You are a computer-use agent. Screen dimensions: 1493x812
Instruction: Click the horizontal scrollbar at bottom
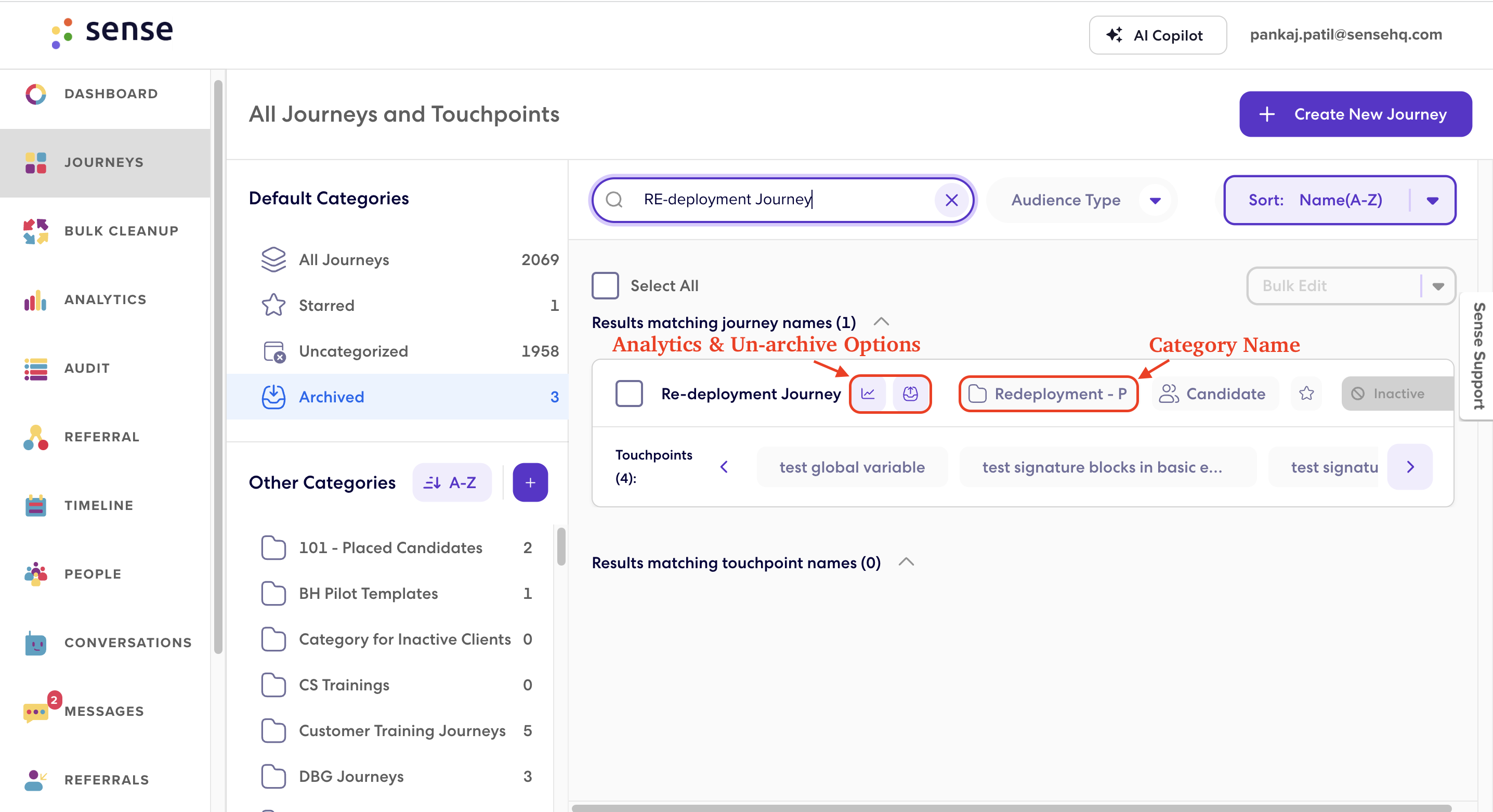point(1011,807)
